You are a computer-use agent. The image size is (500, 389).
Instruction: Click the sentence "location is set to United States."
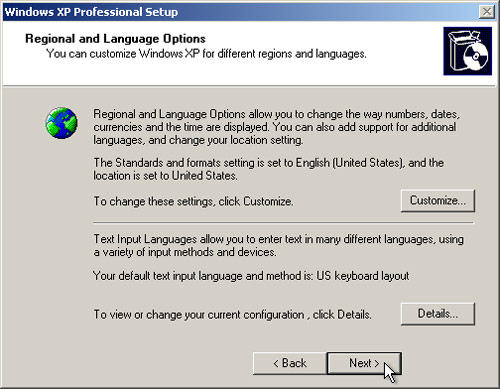point(165,176)
